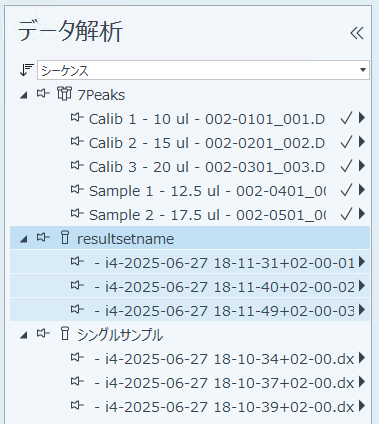Toggle checkmark on Calib 2 - 15 ul row
Screen dimensions: 379x424
pos(346,142)
